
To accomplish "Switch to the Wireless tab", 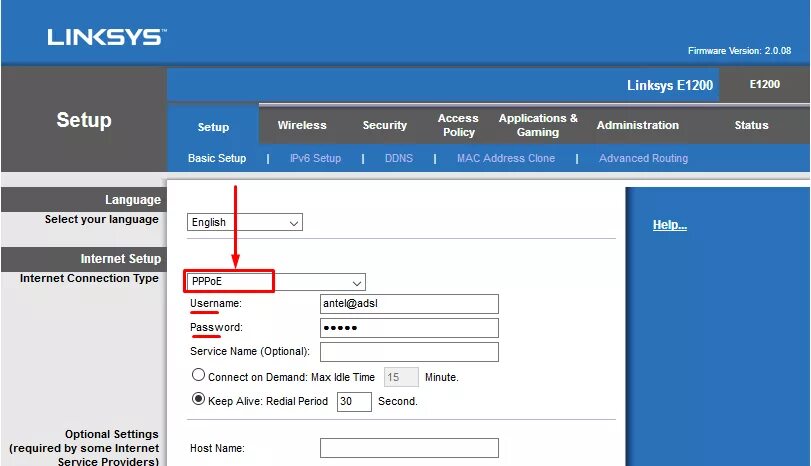I will coord(302,125).
